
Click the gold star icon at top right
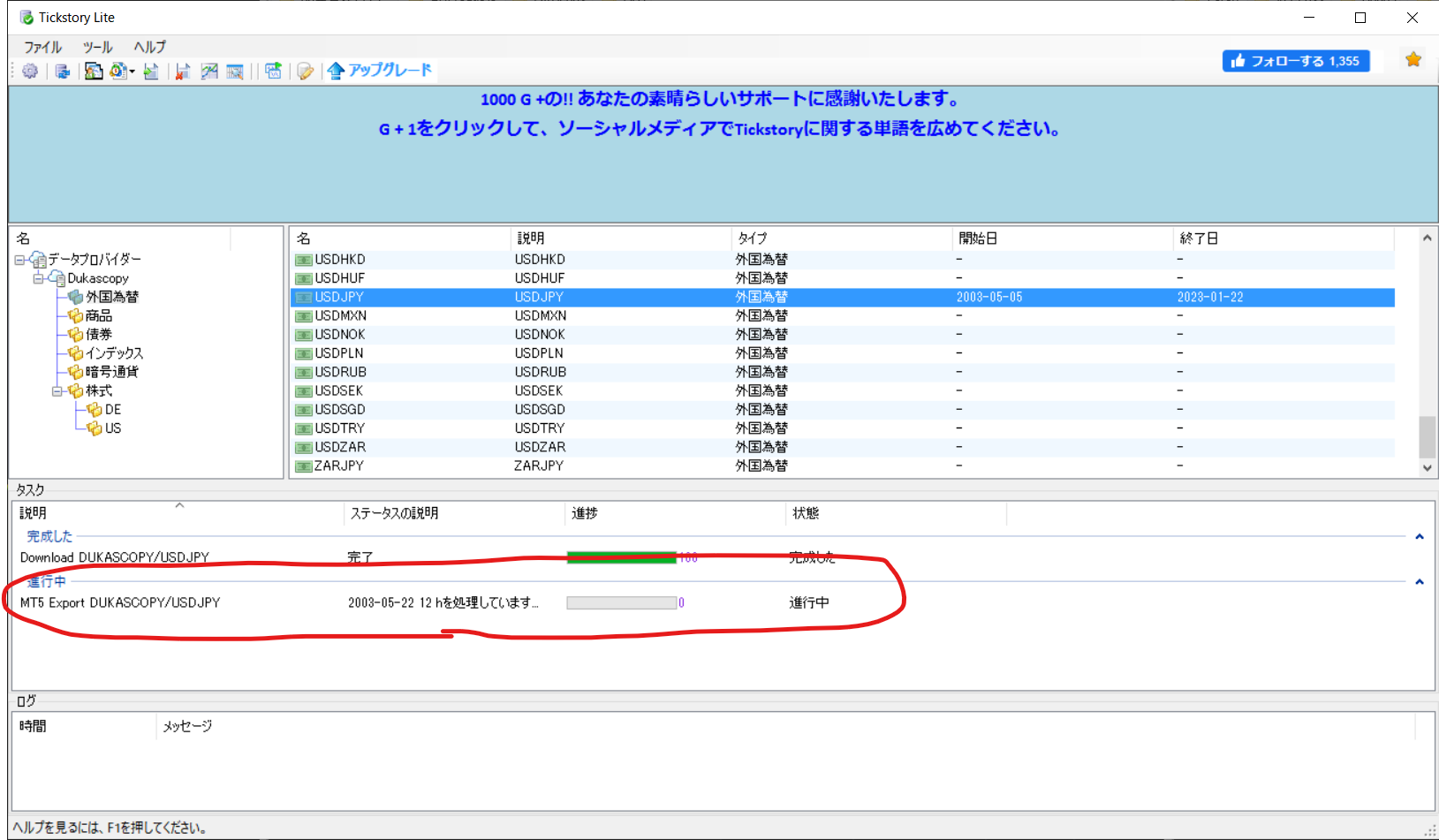(x=1413, y=59)
